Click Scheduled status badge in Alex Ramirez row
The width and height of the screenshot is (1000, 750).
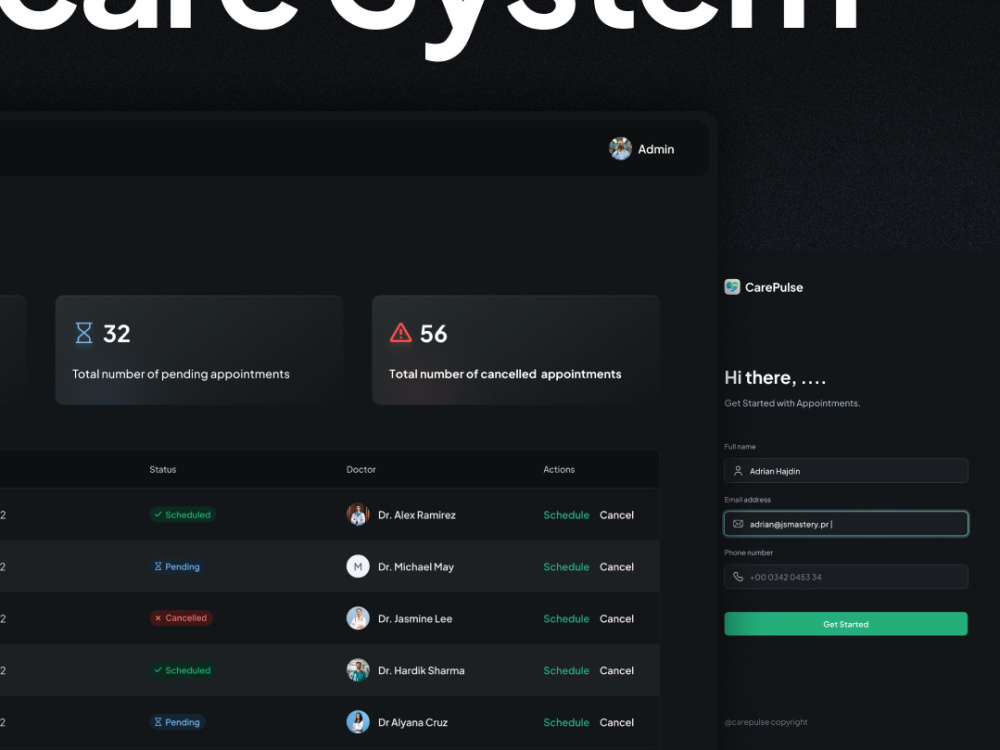click(x=182, y=515)
